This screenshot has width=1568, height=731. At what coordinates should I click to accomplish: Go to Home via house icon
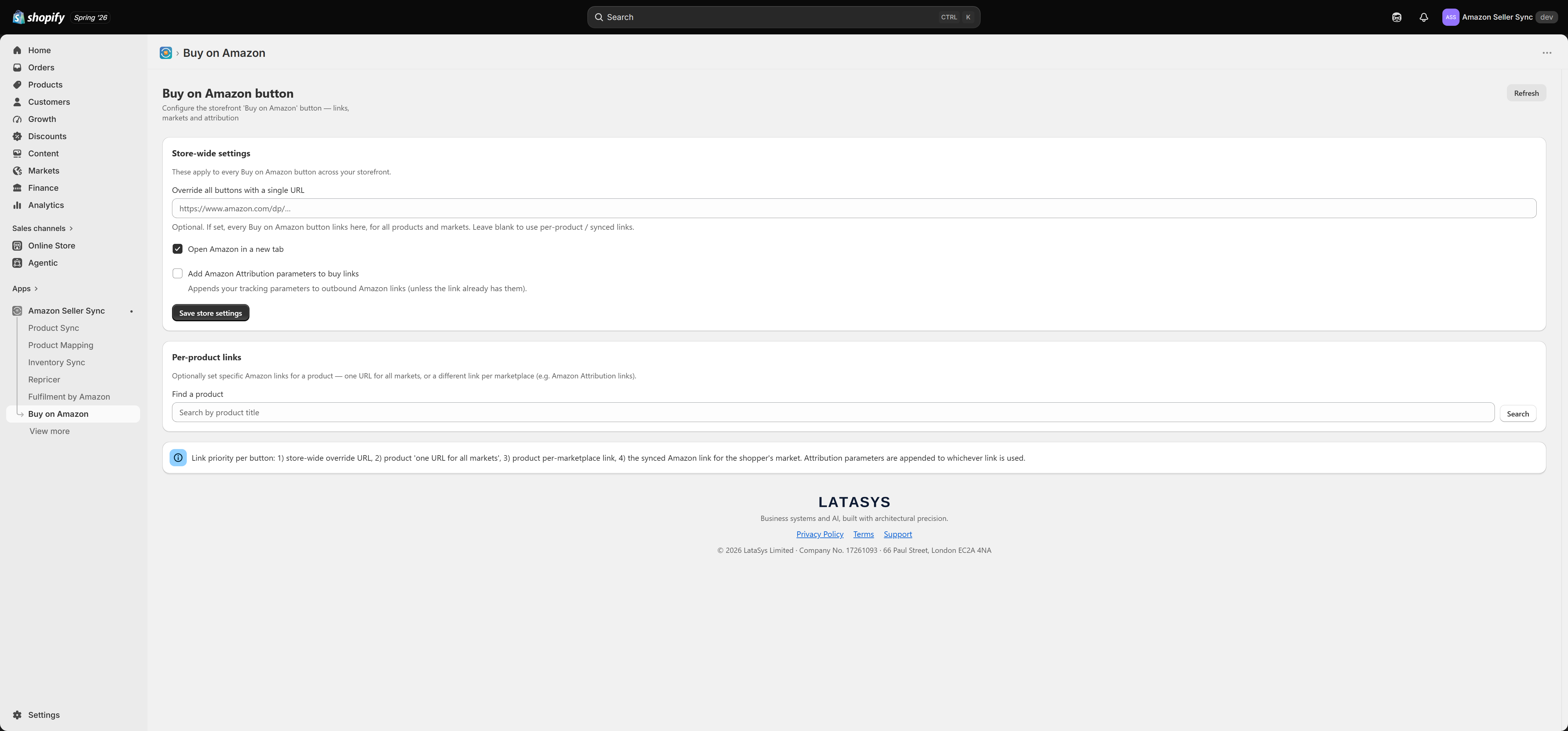17,50
